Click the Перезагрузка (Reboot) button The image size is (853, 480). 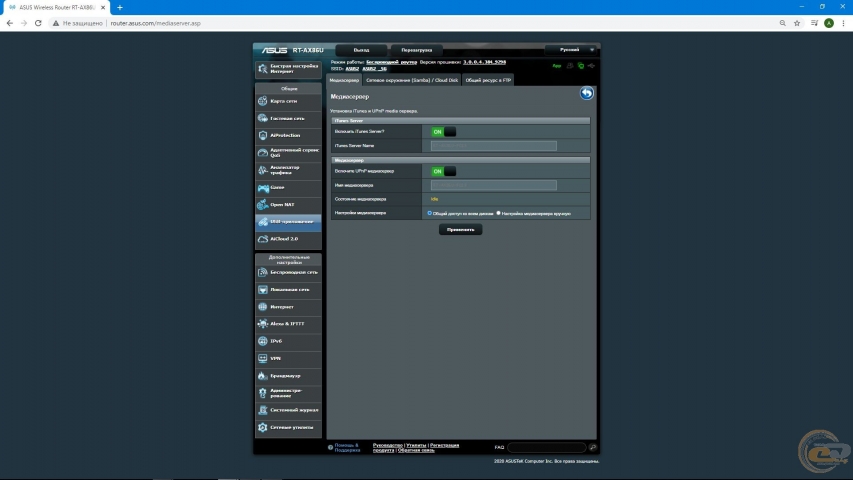tap(417, 50)
